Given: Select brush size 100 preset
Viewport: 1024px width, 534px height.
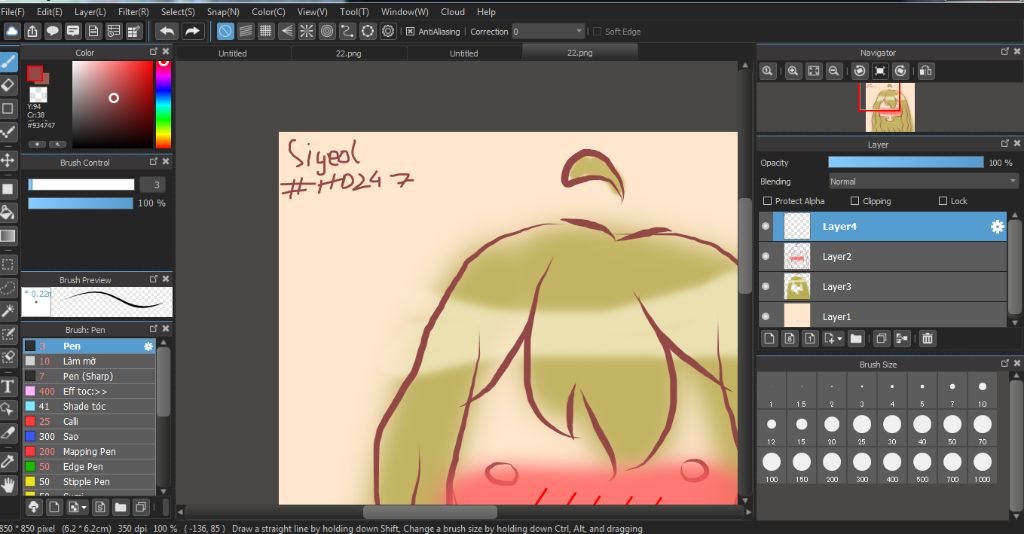Looking at the screenshot, I should (x=771, y=465).
